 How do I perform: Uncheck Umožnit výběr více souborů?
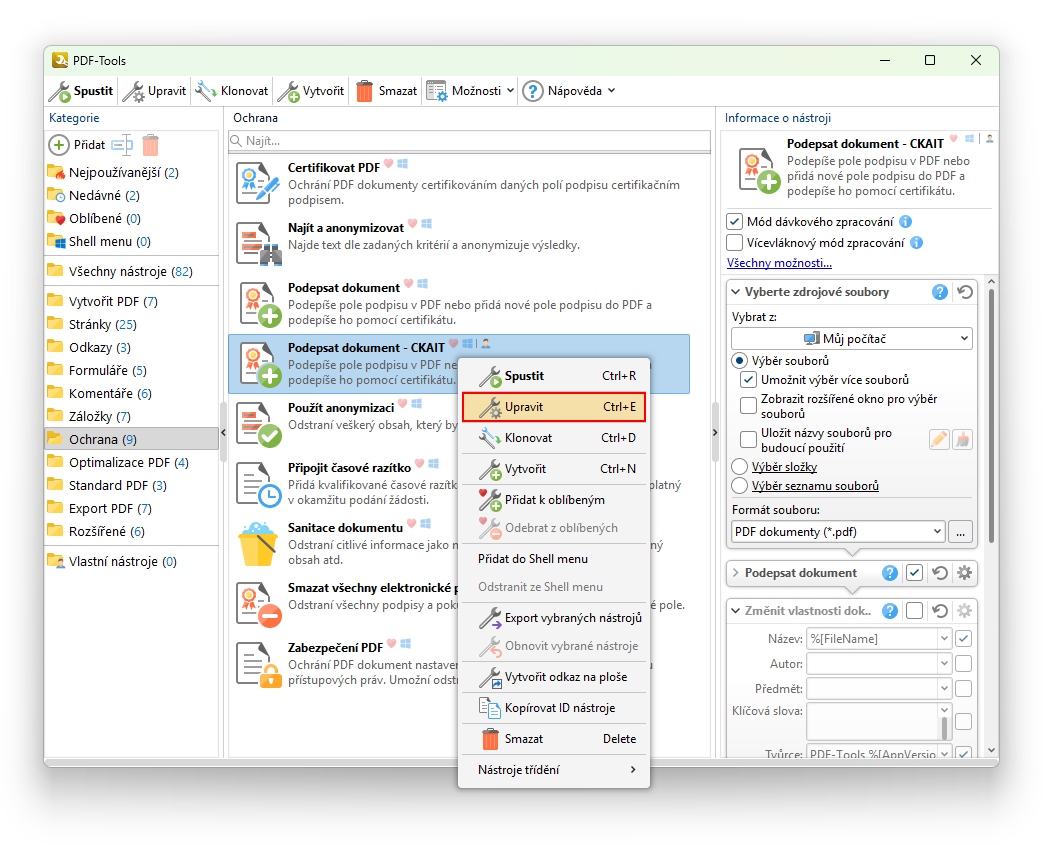coord(748,380)
